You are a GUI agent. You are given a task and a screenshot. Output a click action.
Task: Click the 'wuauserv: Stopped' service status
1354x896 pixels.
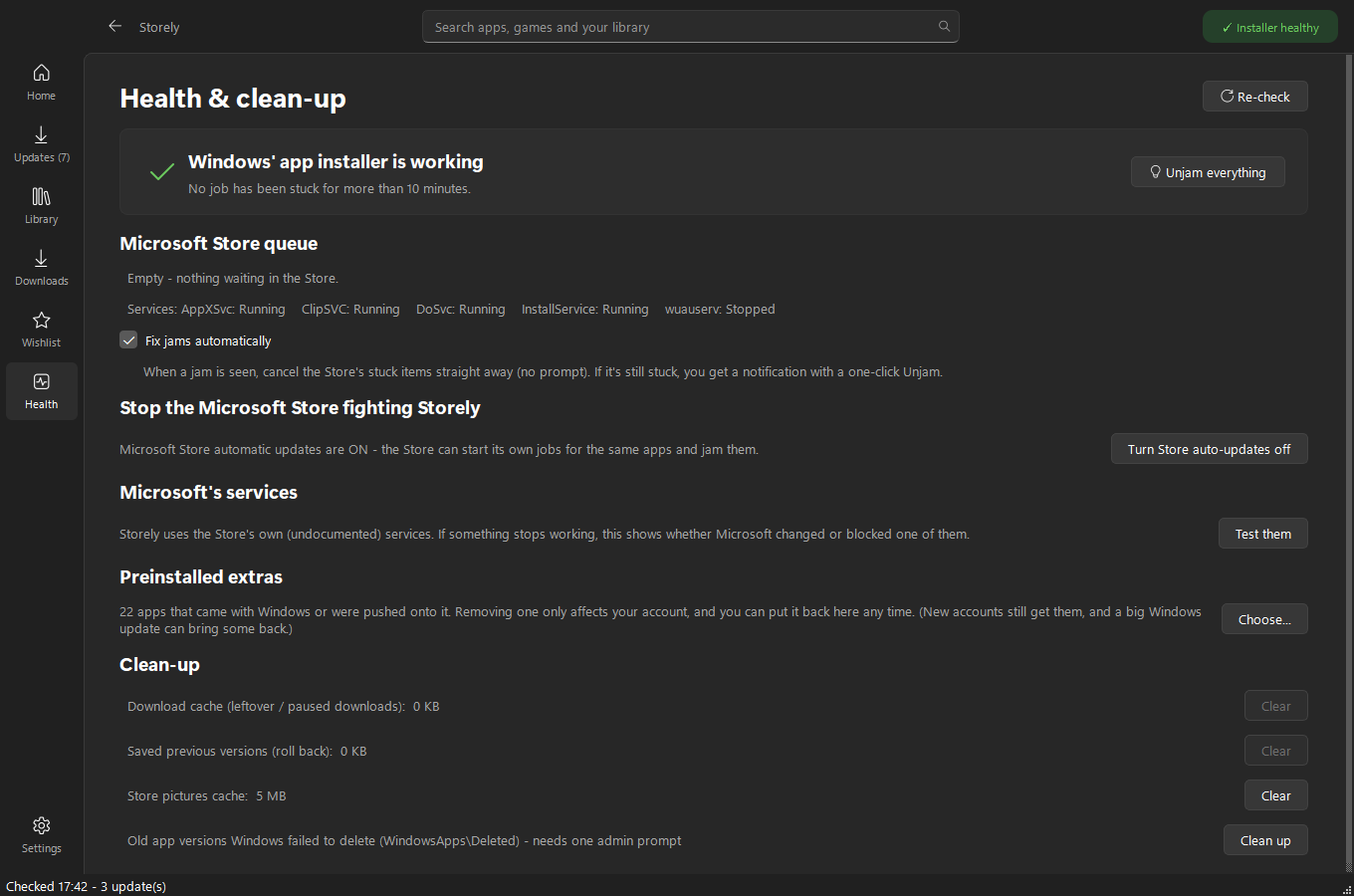click(x=720, y=310)
